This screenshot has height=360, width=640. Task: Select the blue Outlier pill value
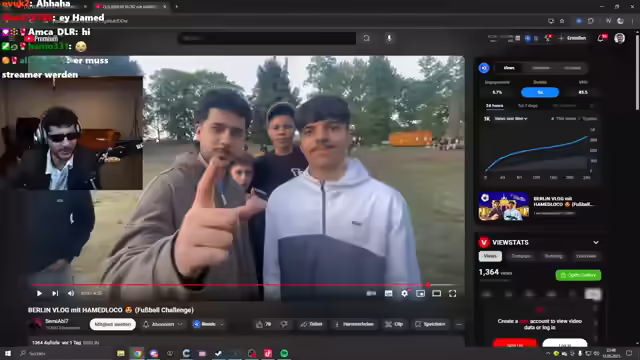coord(540,92)
